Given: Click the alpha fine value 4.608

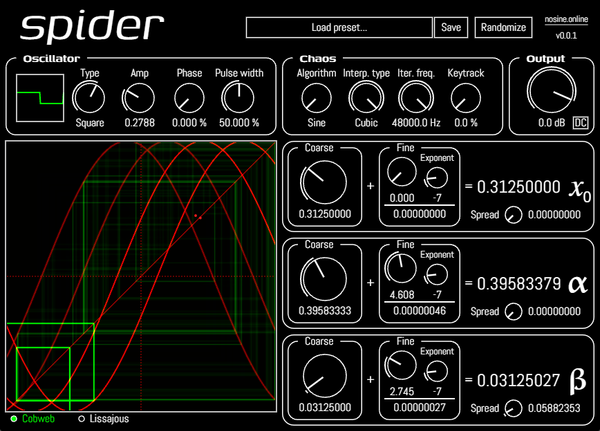Looking at the screenshot, I should [x=402, y=295].
